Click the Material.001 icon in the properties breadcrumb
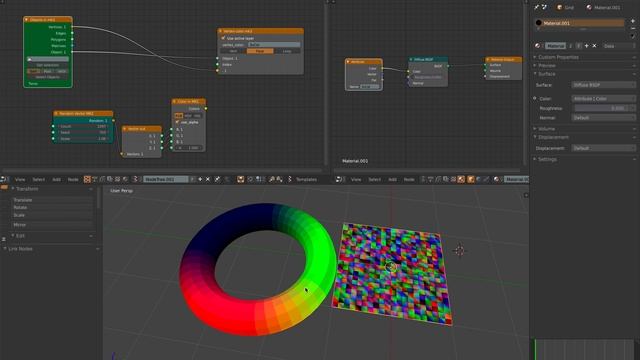The width and height of the screenshot is (640, 360). coord(589,7)
